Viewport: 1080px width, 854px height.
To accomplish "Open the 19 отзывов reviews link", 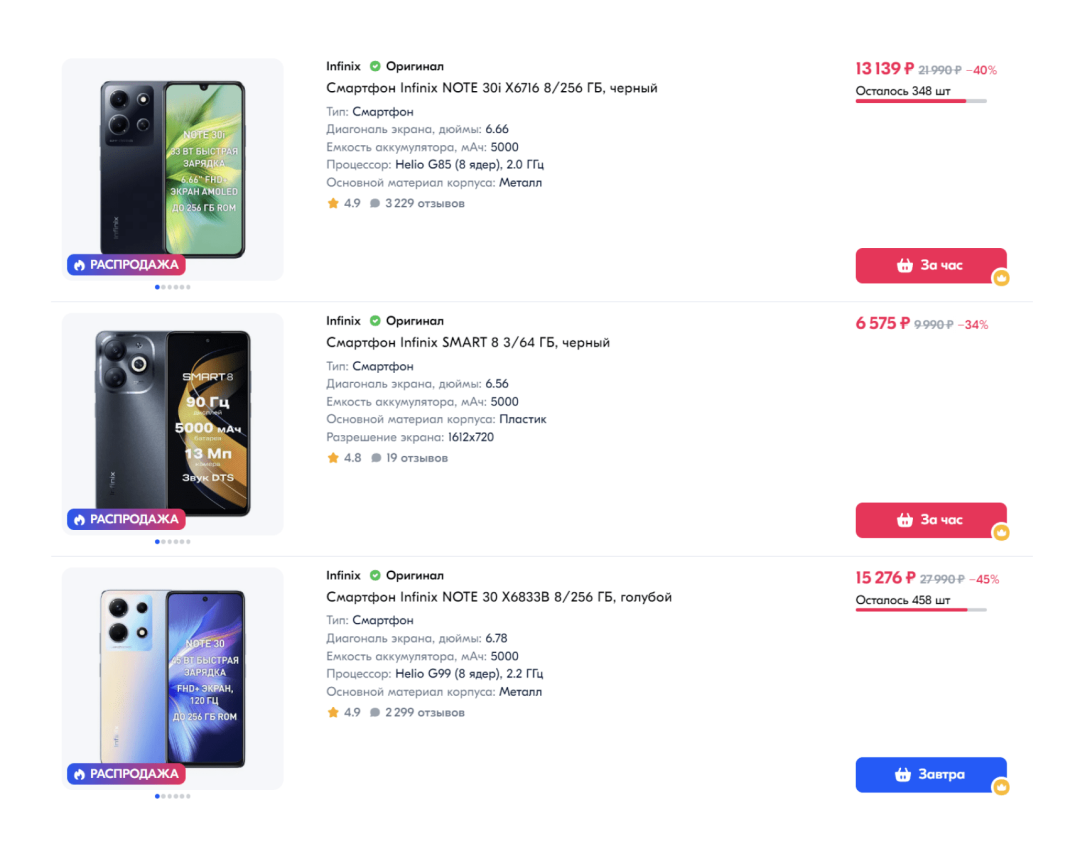I will click(x=417, y=458).
